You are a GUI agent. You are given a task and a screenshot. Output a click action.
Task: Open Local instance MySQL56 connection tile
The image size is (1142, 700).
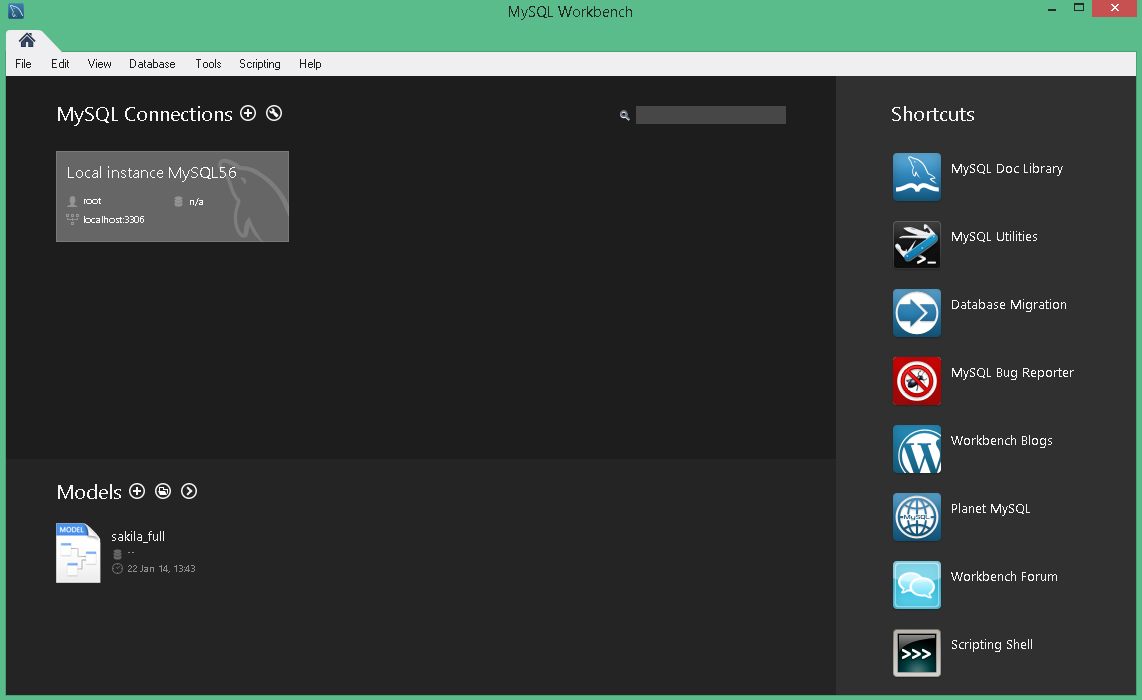[172, 196]
